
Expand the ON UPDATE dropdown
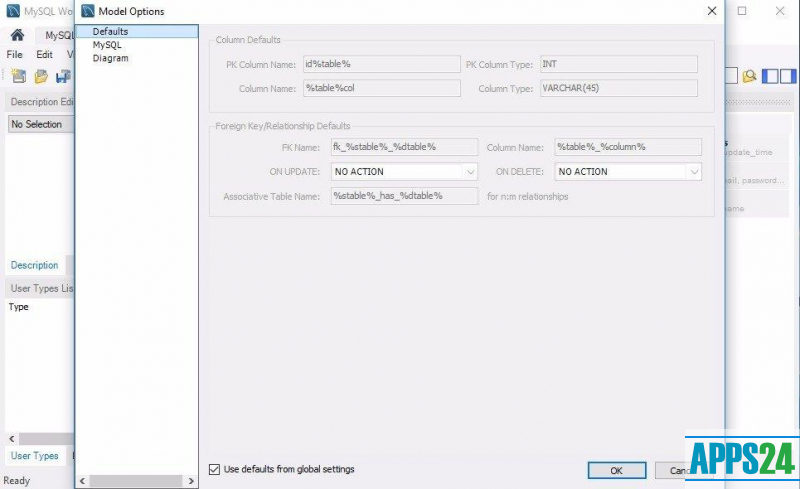click(470, 172)
